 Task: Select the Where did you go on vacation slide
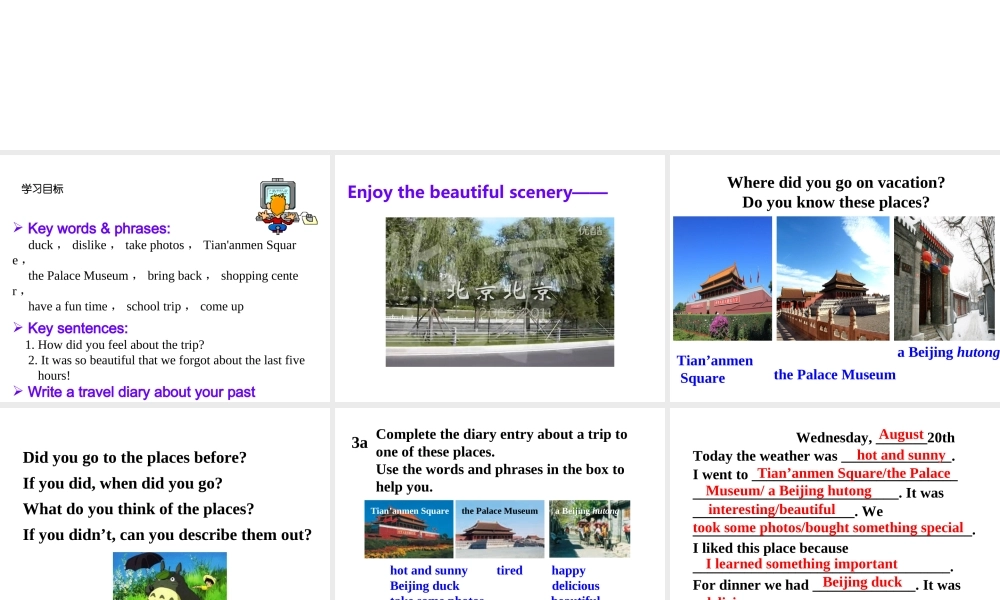pos(835,278)
